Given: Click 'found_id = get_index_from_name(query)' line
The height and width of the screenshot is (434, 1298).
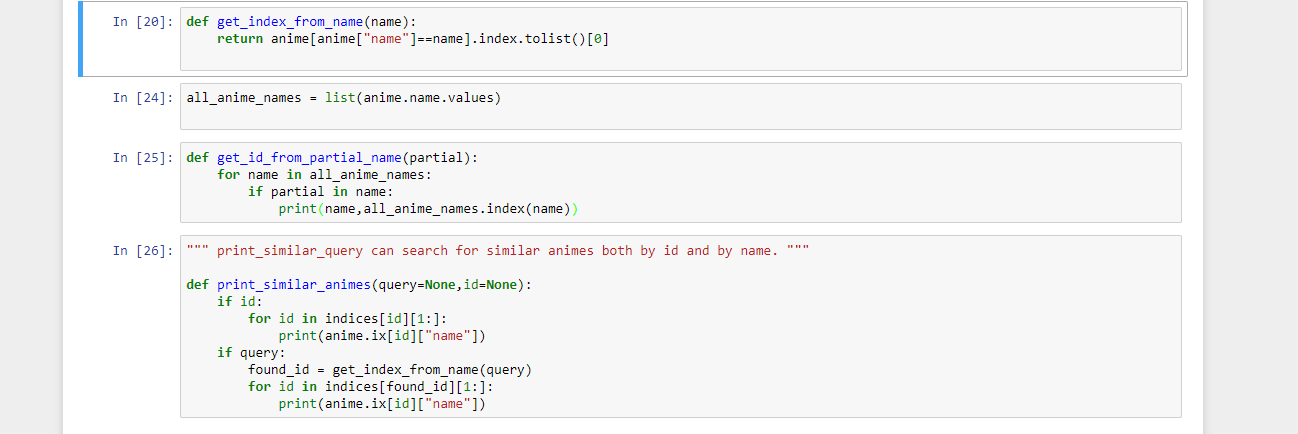Looking at the screenshot, I should click(x=390, y=369).
